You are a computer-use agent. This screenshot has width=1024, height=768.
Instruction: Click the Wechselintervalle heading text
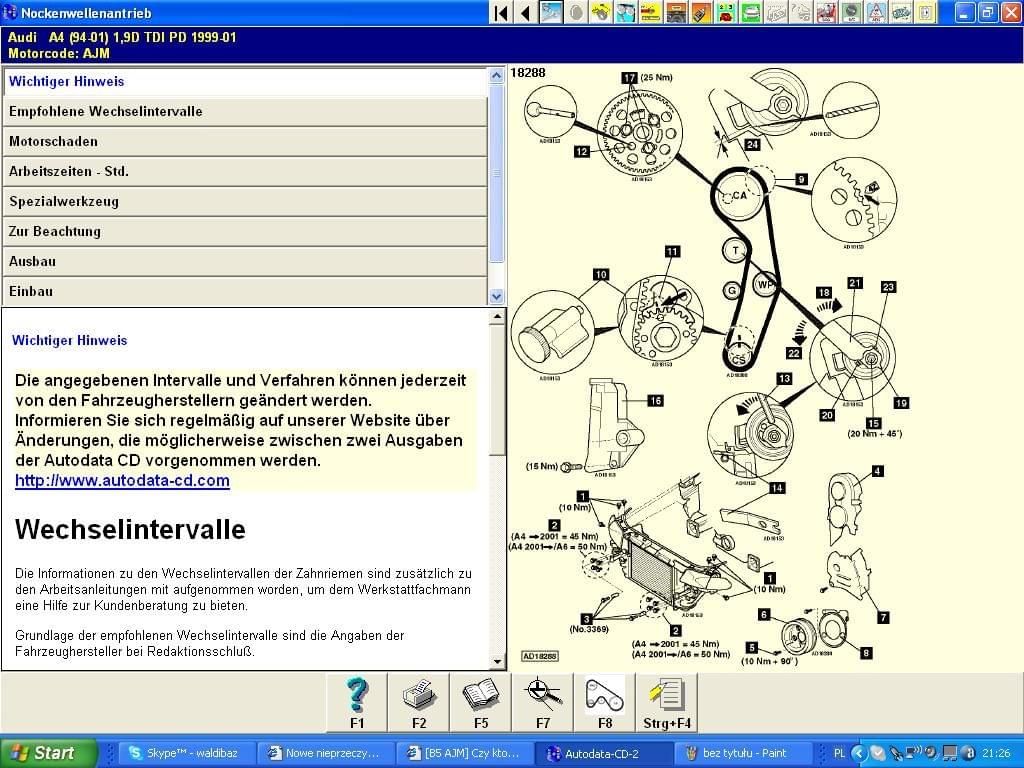(x=130, y=530)
